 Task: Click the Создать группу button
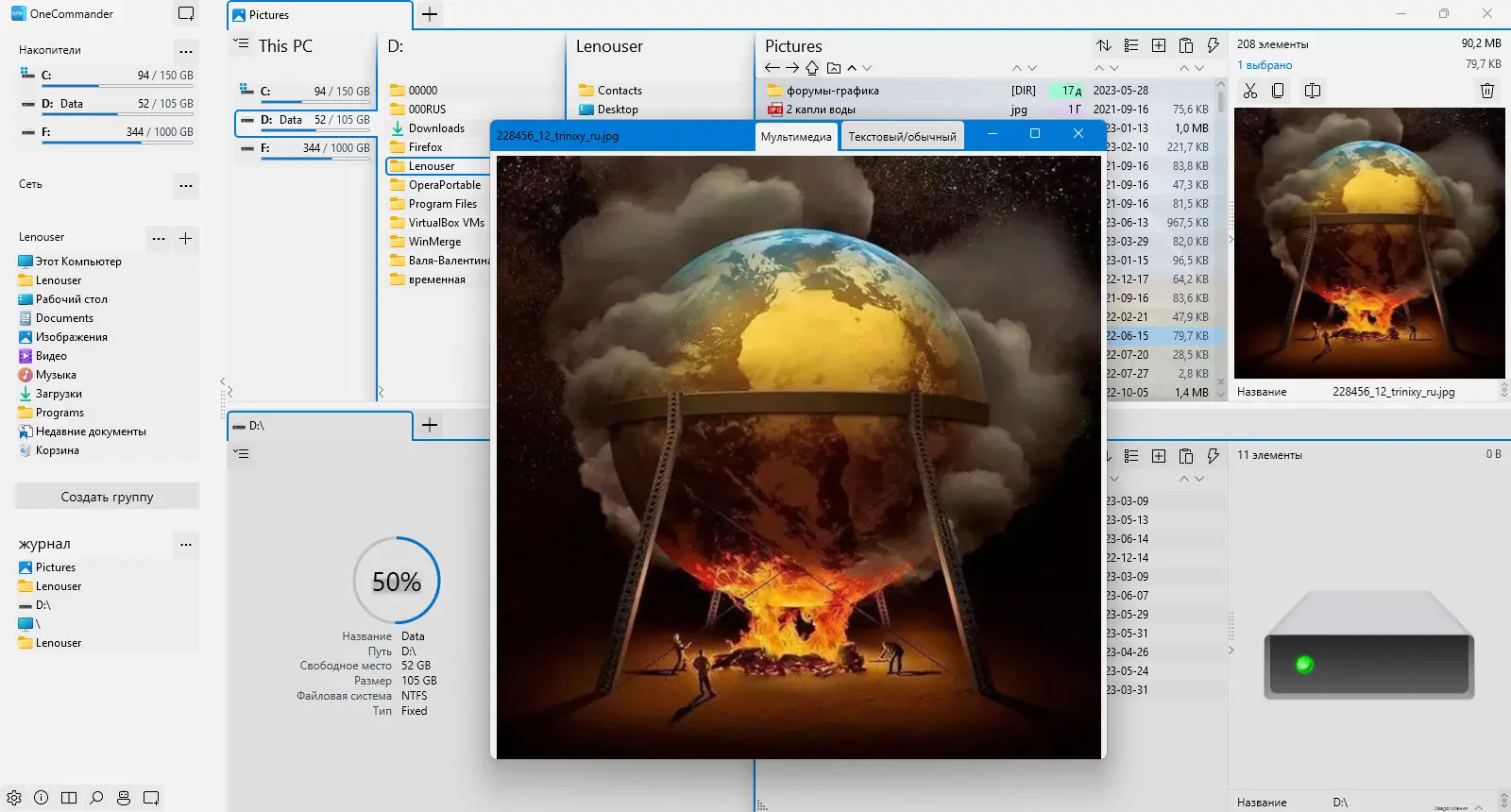click(107, 497)
